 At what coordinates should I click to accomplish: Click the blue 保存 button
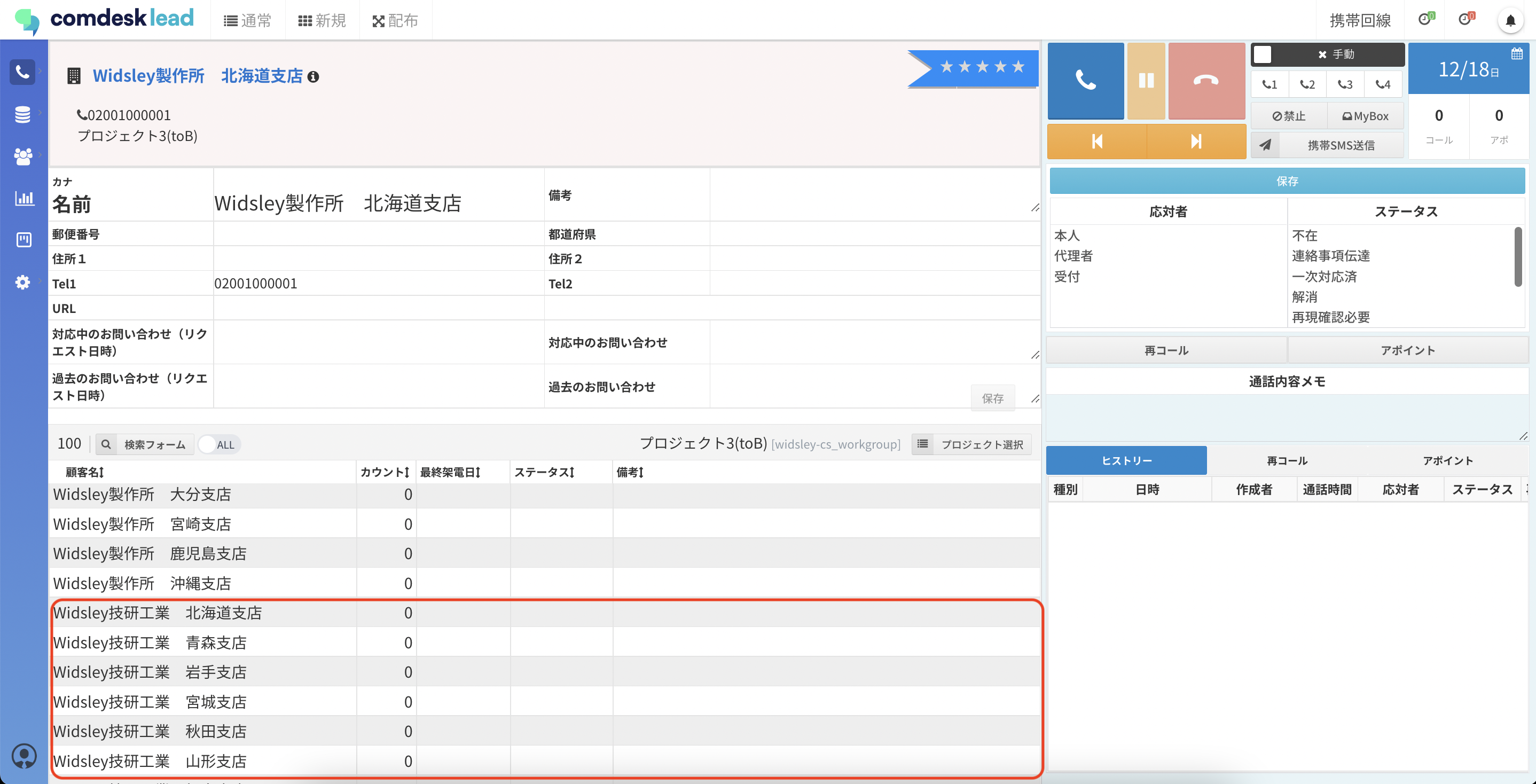coord(1287,181)
